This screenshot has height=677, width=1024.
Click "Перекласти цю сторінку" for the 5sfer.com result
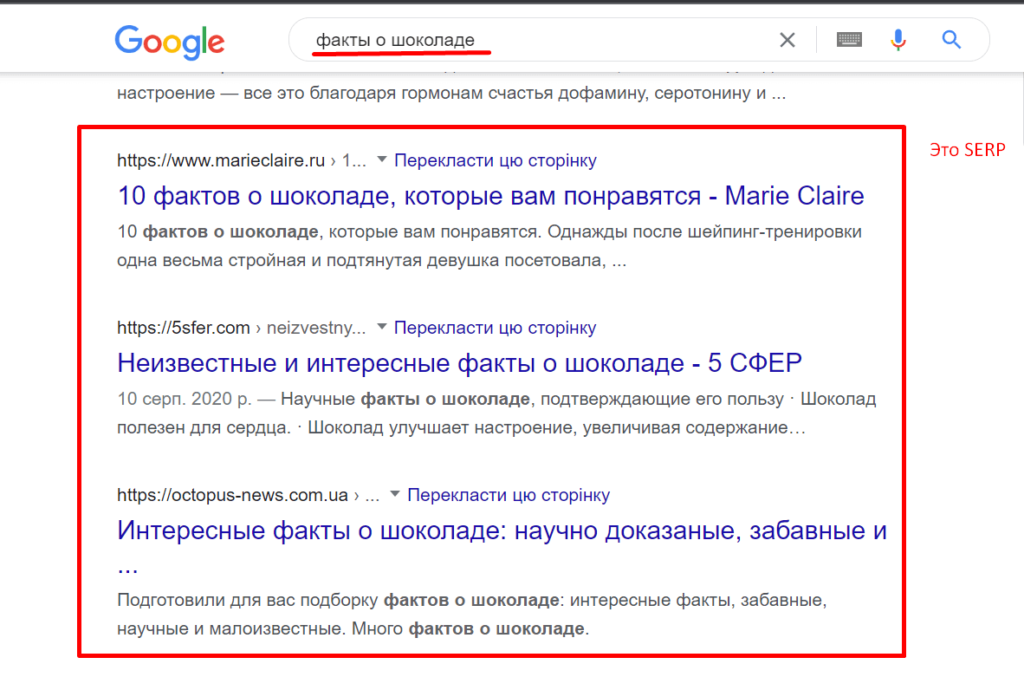point(495,328)
